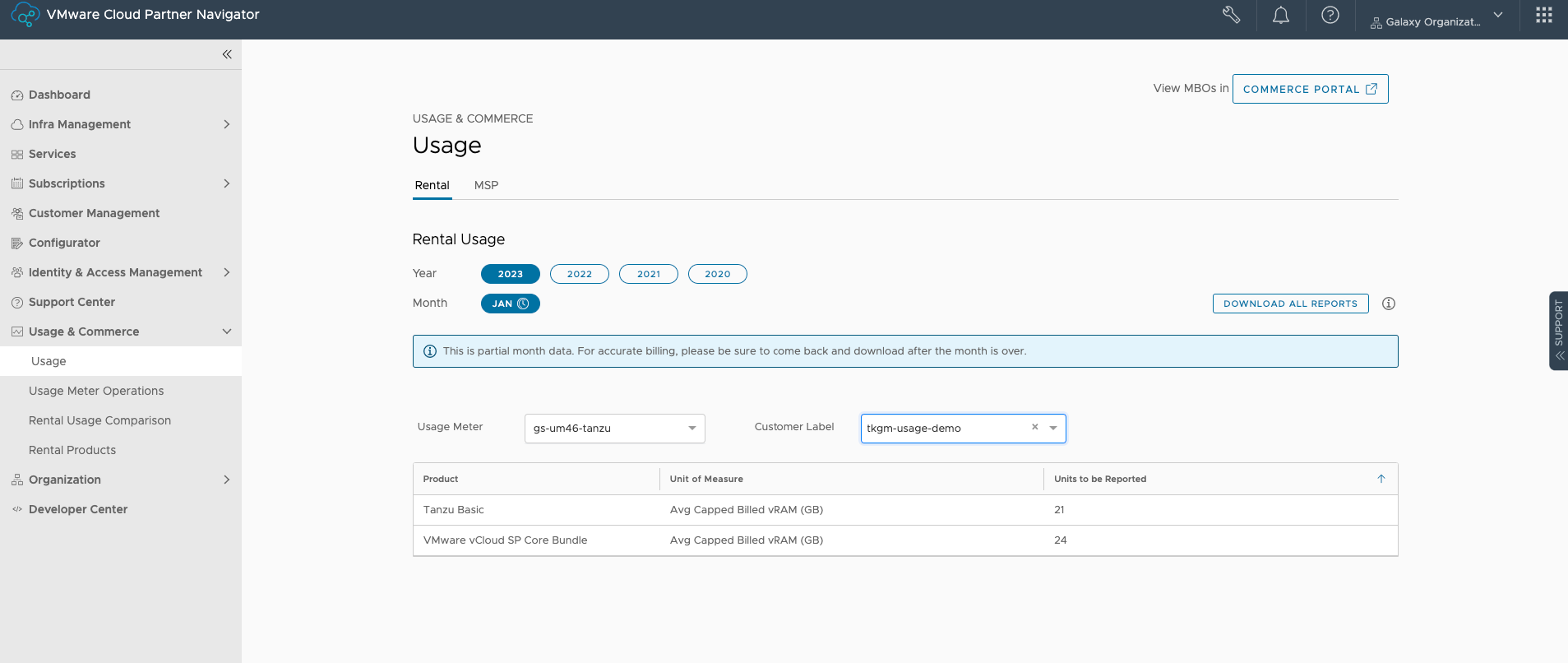Select the JAN month pill

click(x=510, y=304)
